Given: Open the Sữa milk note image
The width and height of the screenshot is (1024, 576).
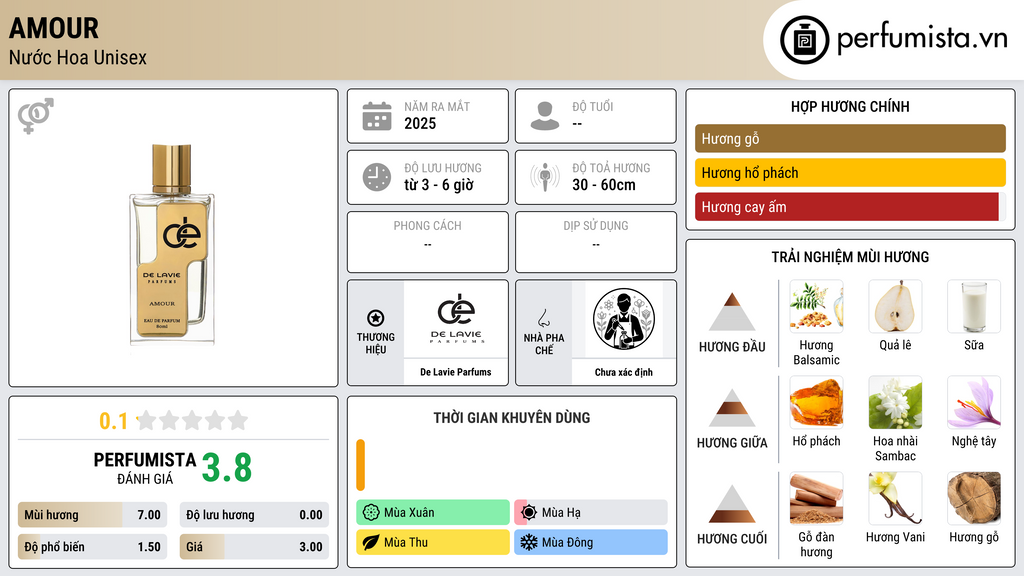Looking at the screenshot, I should 974,306.
